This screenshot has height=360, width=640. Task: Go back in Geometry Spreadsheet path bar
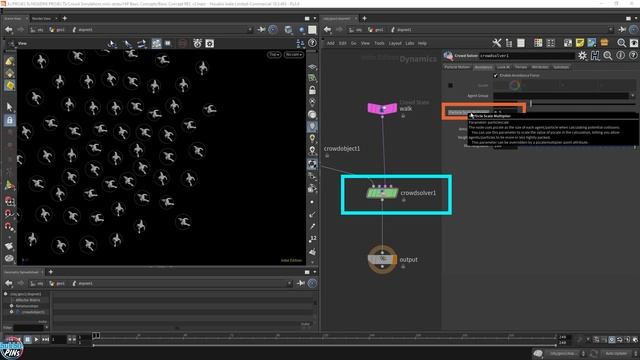click(9, 283)
